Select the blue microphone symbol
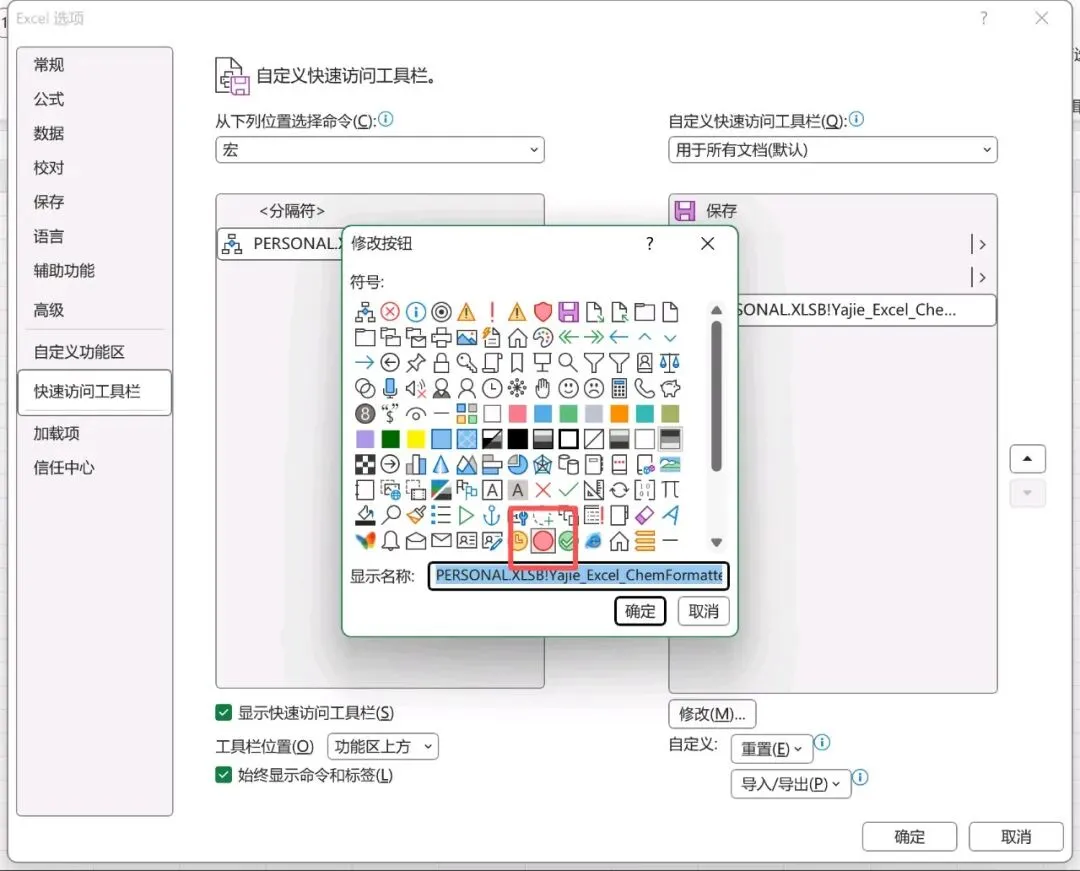Viewport: 1080px width, 871px height. coord(390,388)
